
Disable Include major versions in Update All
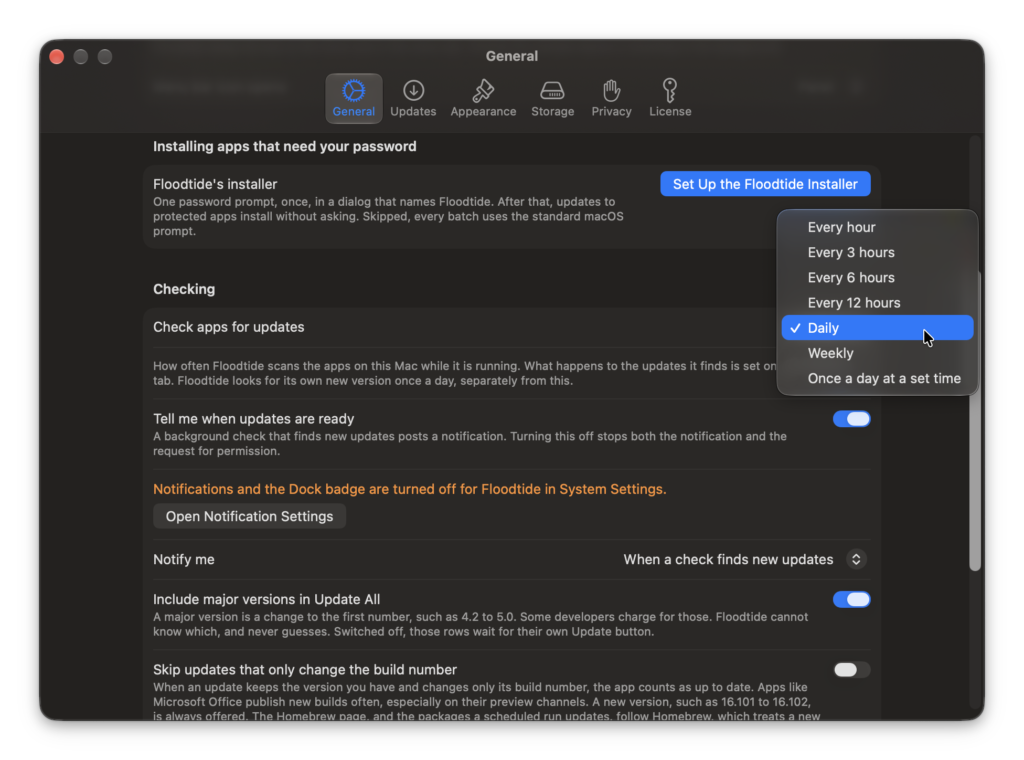coord(851,599)
